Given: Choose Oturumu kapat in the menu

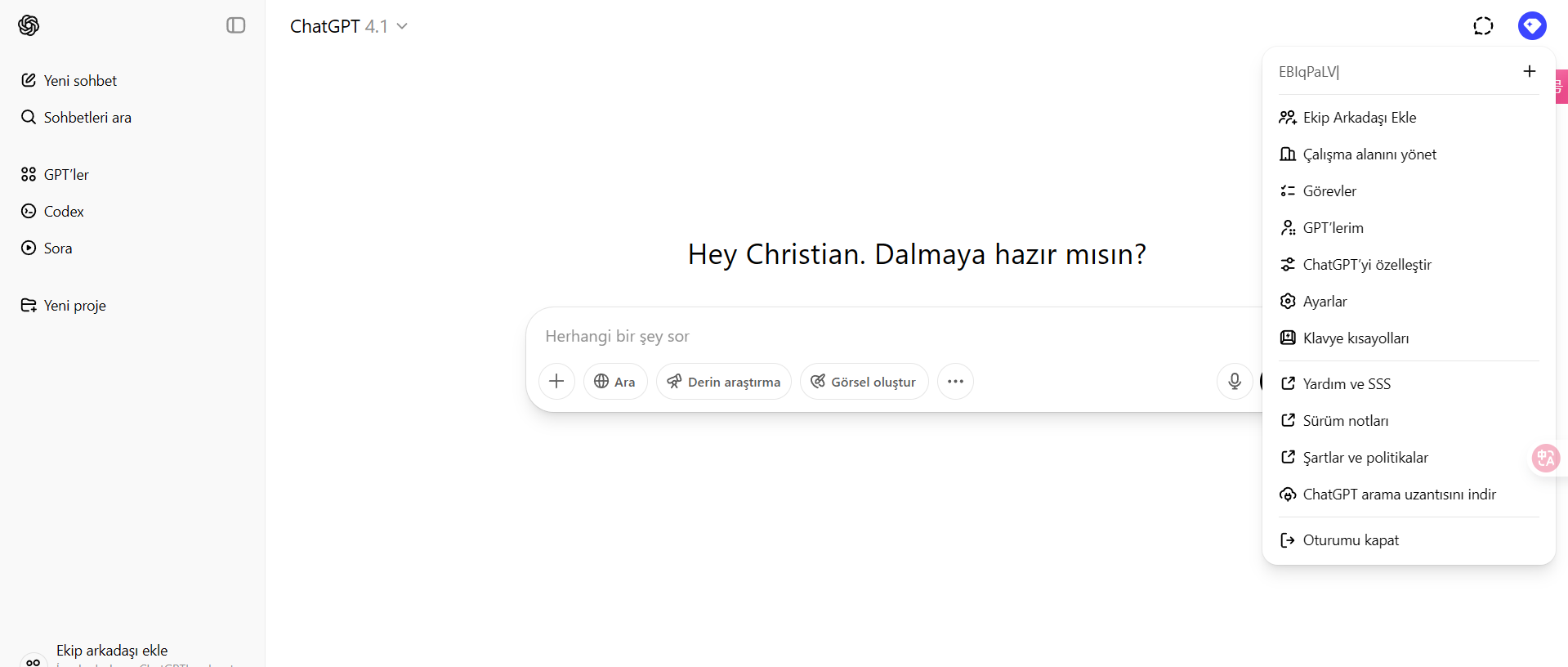Looking at the screenshot, I should pyautogui.click(x=1409, y=539).
